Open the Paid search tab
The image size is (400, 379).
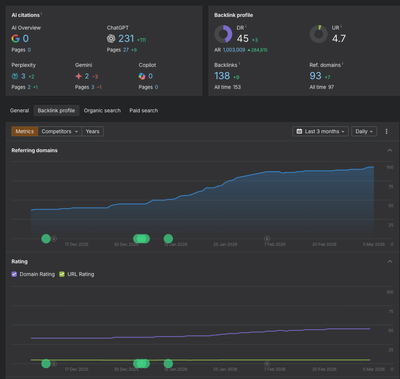click(x=144, y=110)
